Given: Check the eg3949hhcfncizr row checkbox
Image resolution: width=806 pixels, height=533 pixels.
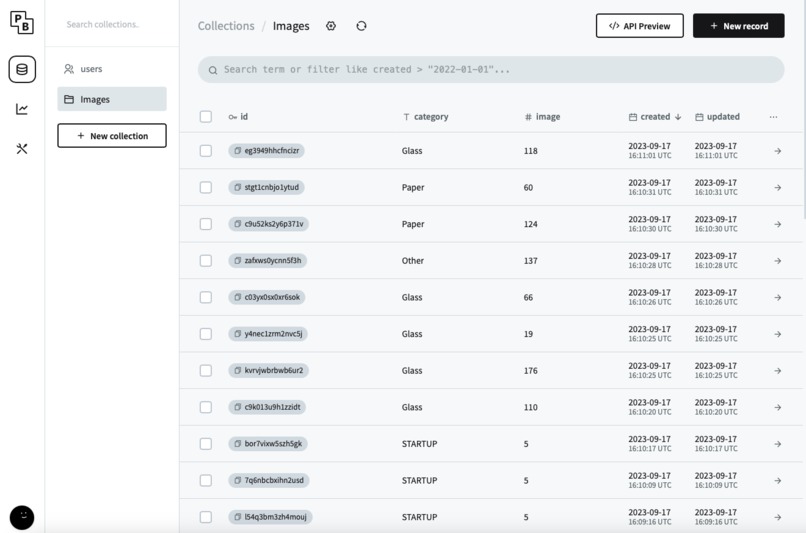Looking at the screenshot, I should [x=206, y=151].
